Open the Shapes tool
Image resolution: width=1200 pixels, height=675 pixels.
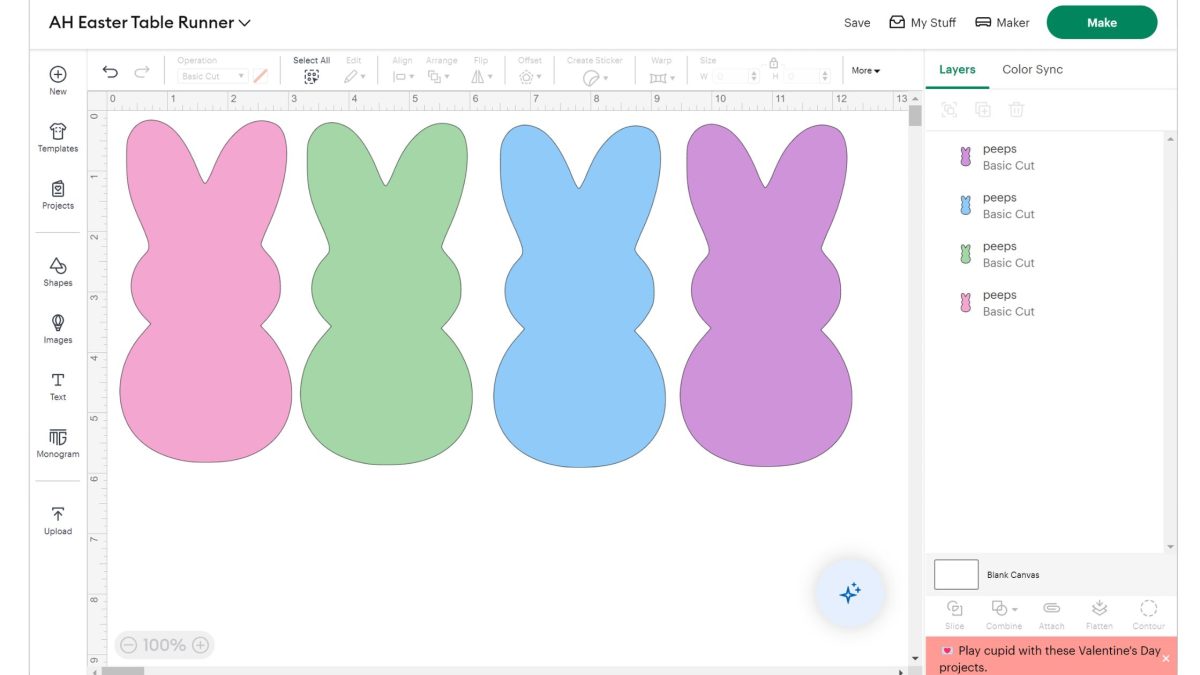pos(58,271)
